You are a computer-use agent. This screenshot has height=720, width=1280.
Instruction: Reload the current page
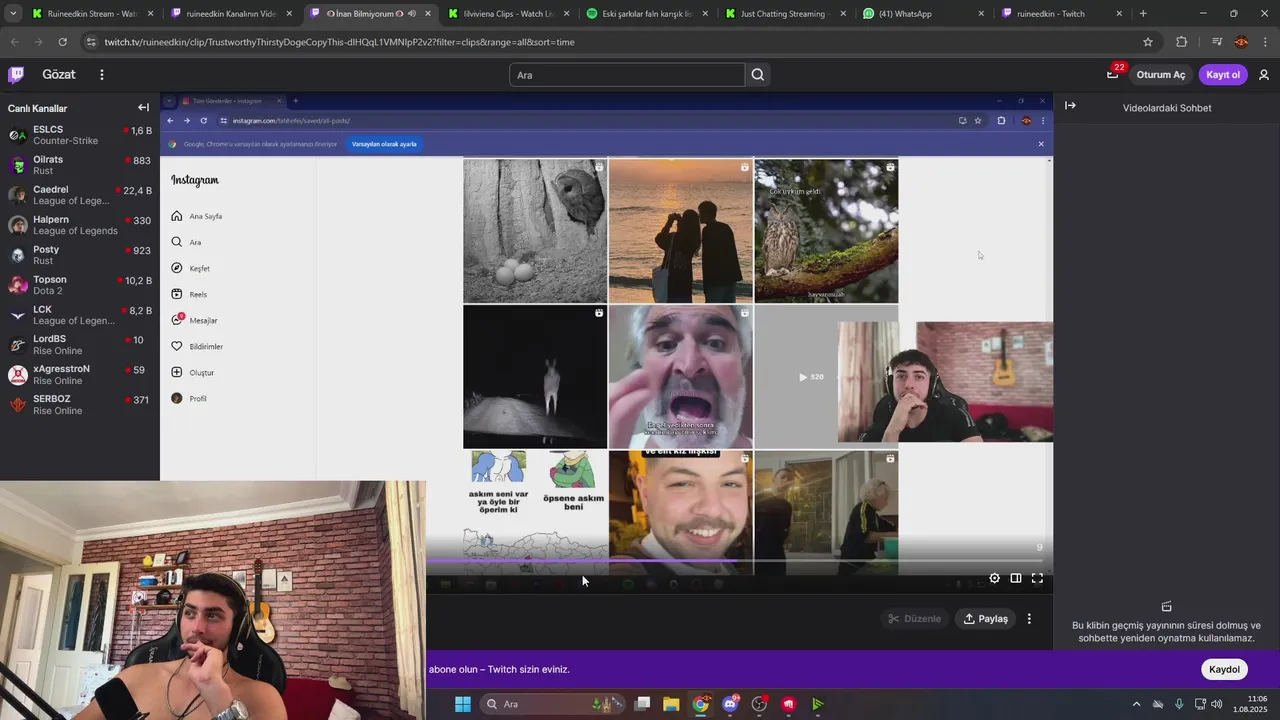62,42
